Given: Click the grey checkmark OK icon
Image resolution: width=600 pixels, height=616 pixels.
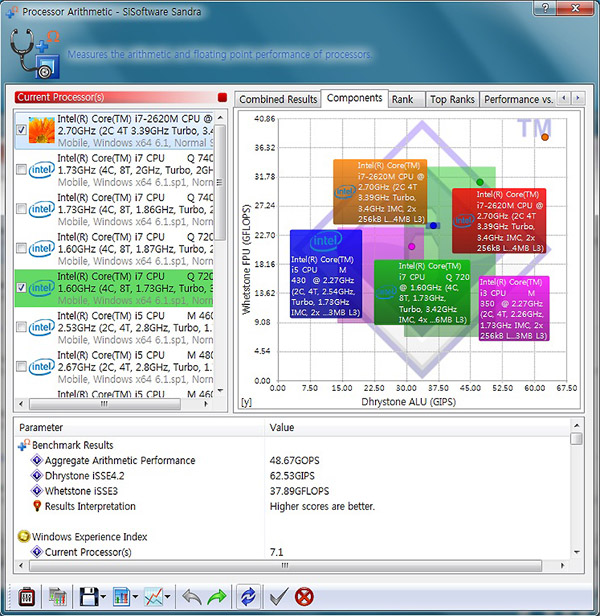Looking at the screenshot, I should [x=279, y=597].
